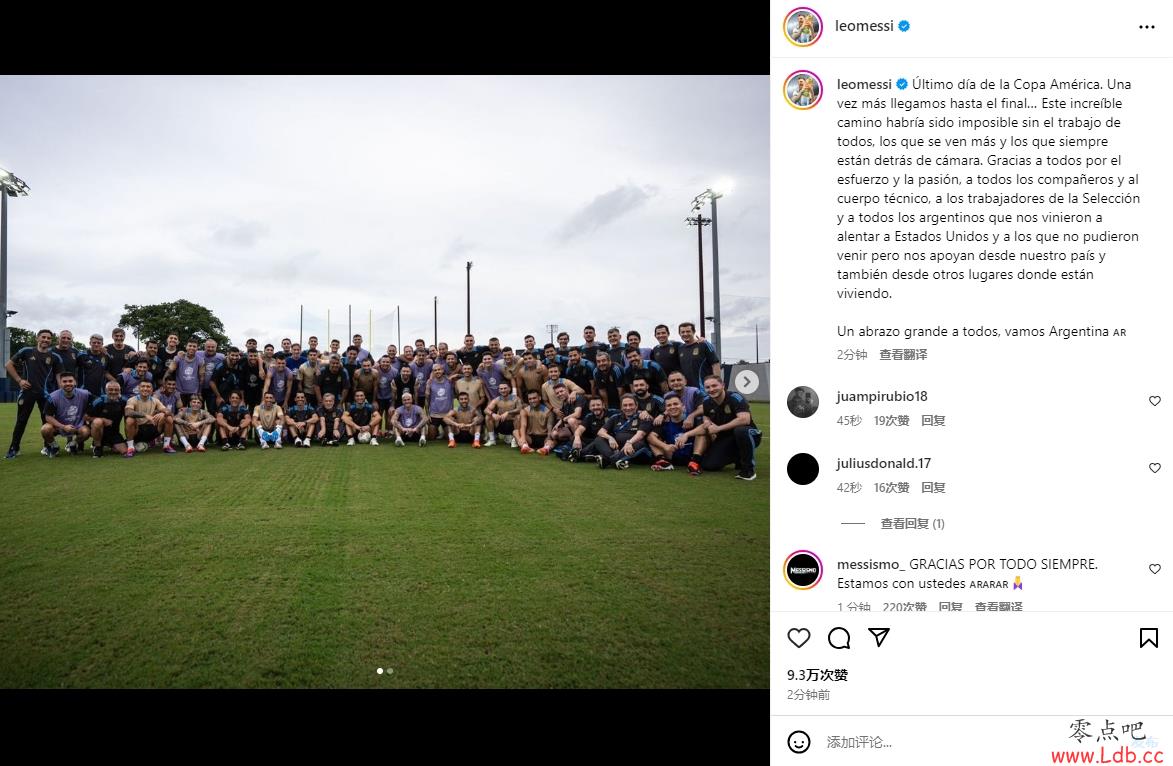Open the messismo_ profile avatar
This screenshot has width=1173, height=766.
click(803, 570)
